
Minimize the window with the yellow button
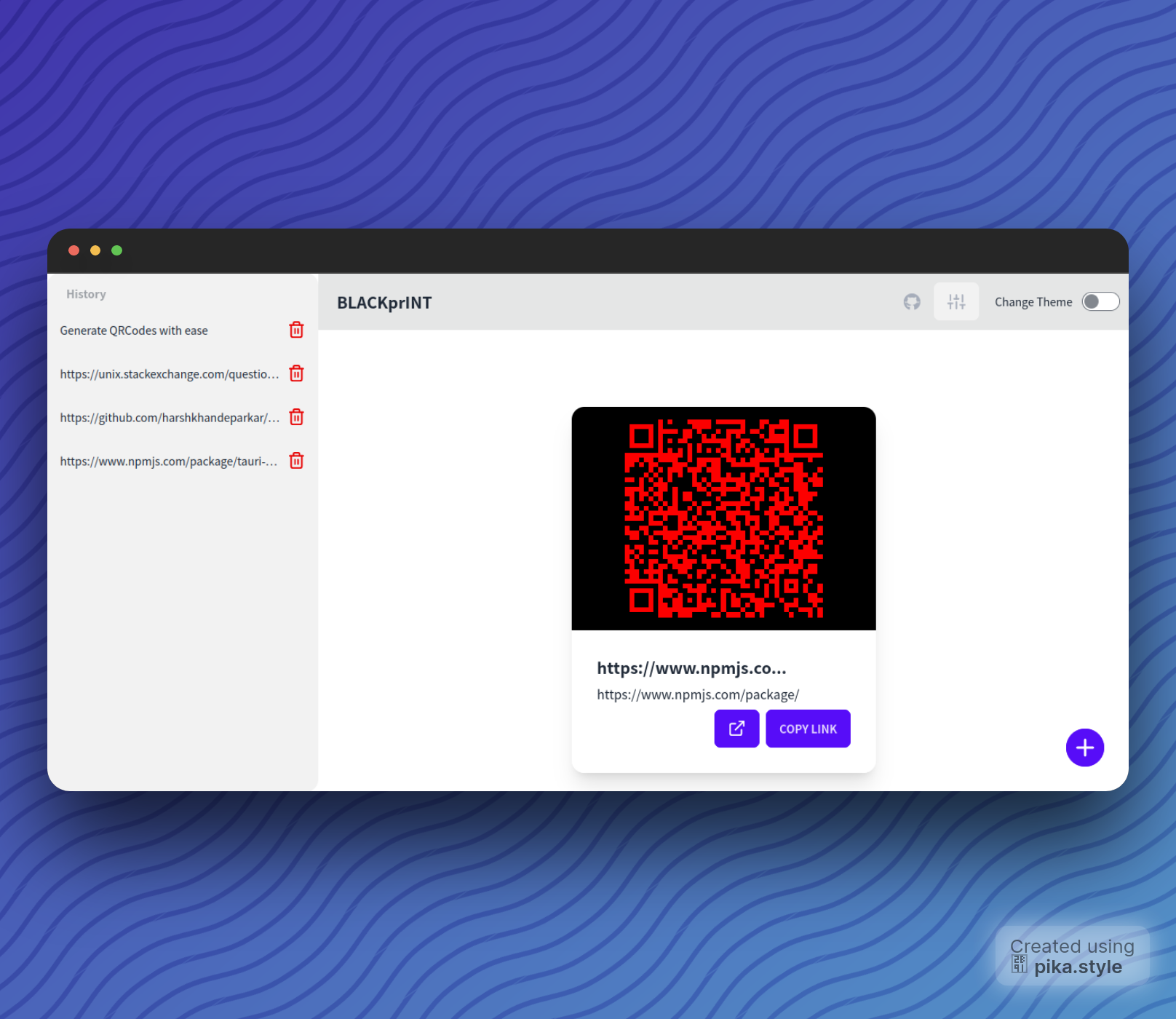[95, 250]
